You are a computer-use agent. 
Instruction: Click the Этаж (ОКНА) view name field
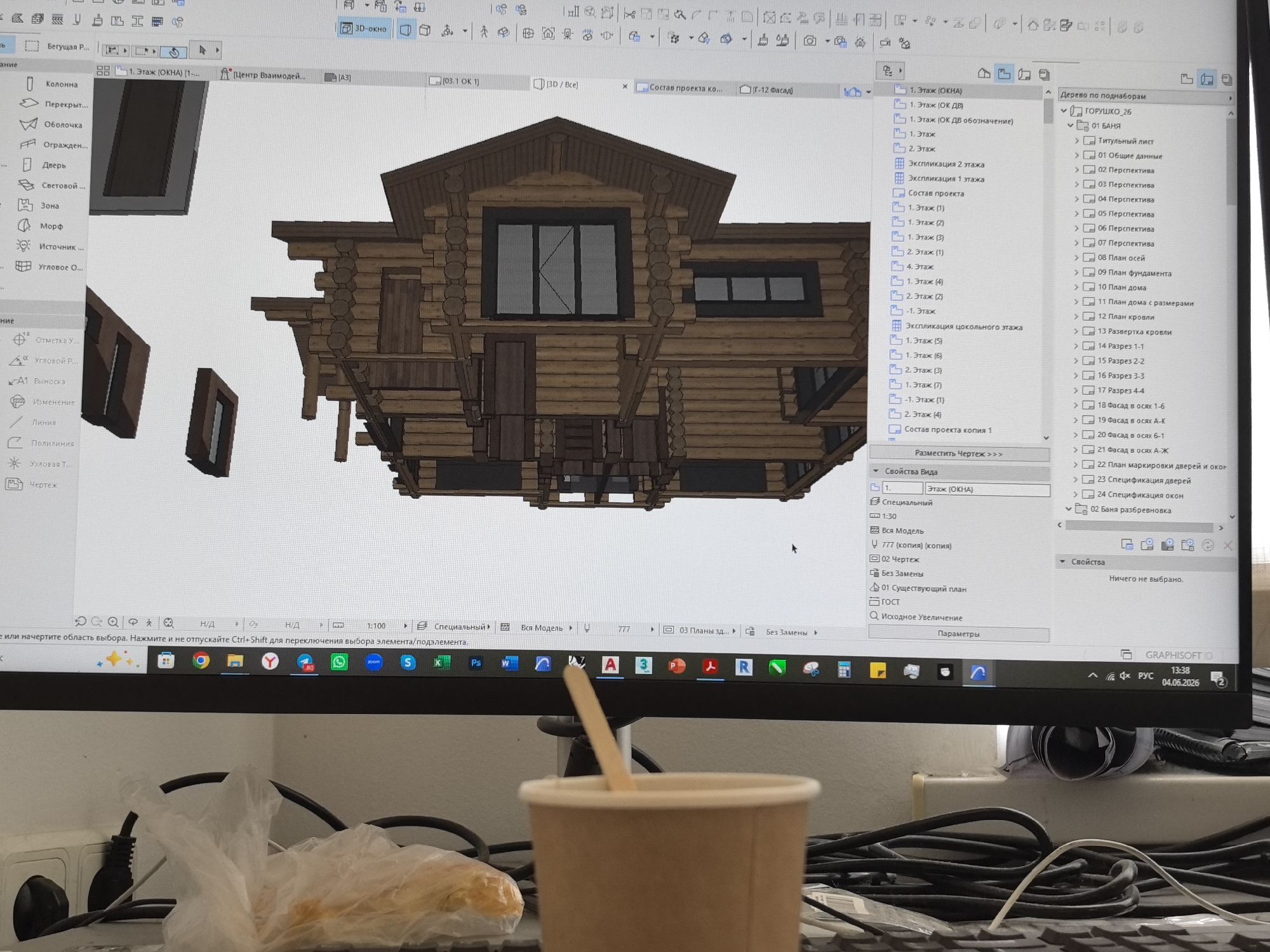987,489
